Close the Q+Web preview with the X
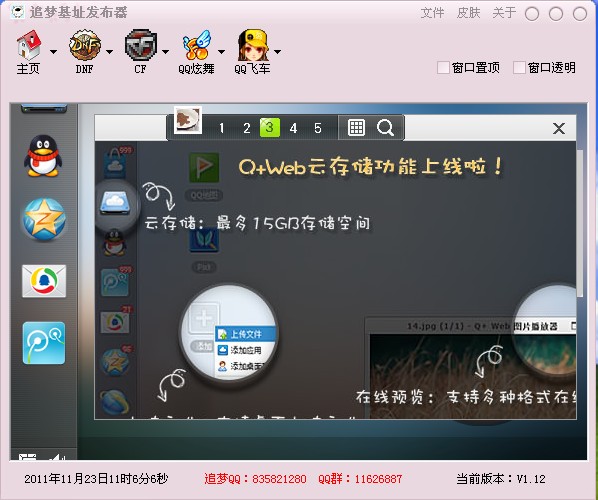The height and width of the screenshot is (500, 598). pyautogui.click(x=559, y=129)
